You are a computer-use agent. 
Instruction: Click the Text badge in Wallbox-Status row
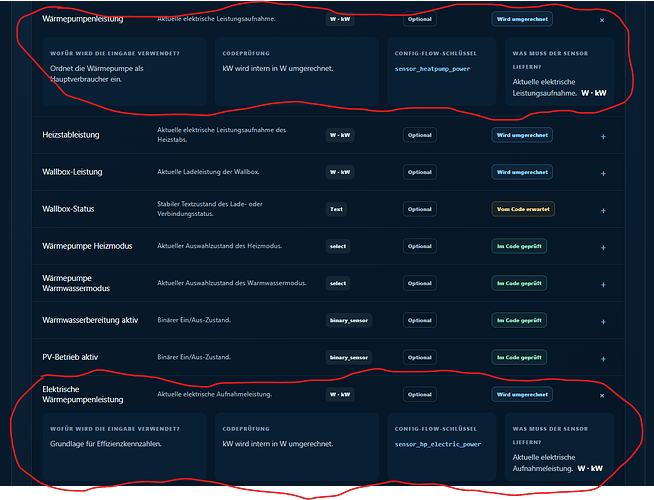(336, 209)
